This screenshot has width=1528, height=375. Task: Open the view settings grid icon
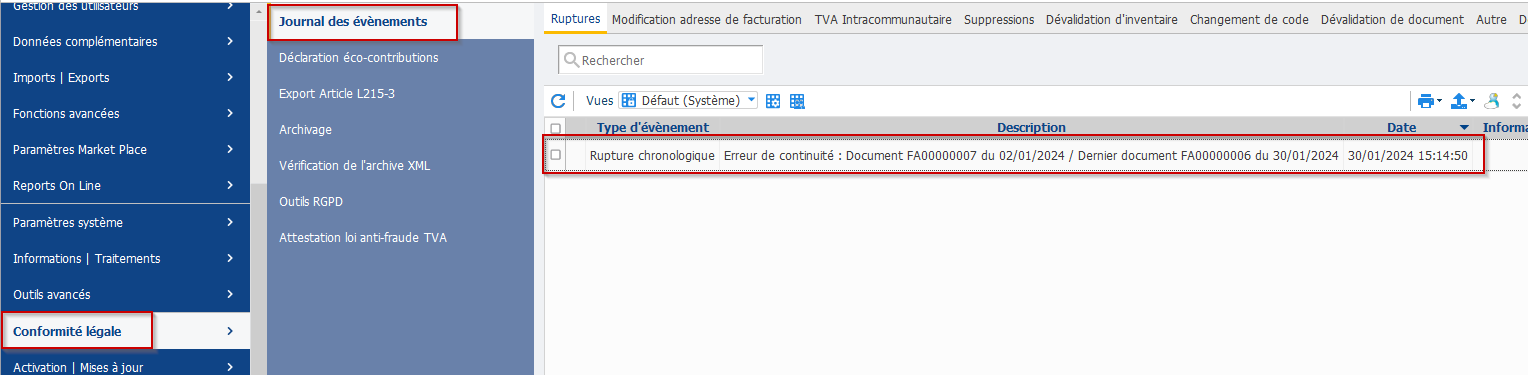[773, 101]
